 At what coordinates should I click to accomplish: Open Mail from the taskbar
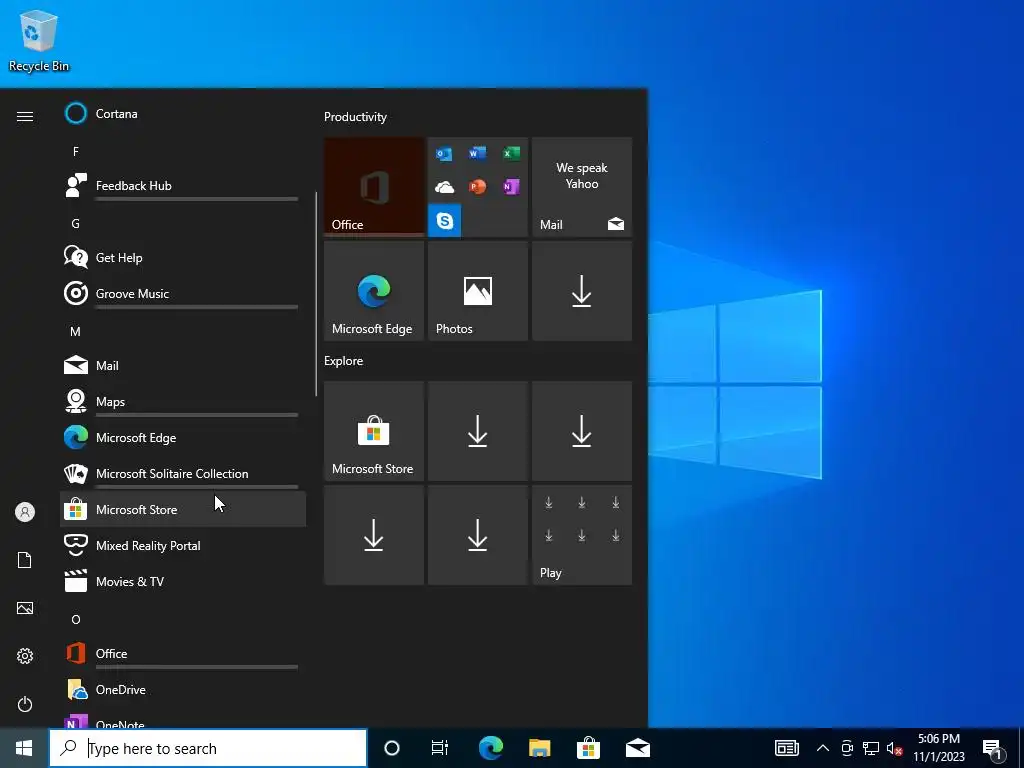point(637,748)
